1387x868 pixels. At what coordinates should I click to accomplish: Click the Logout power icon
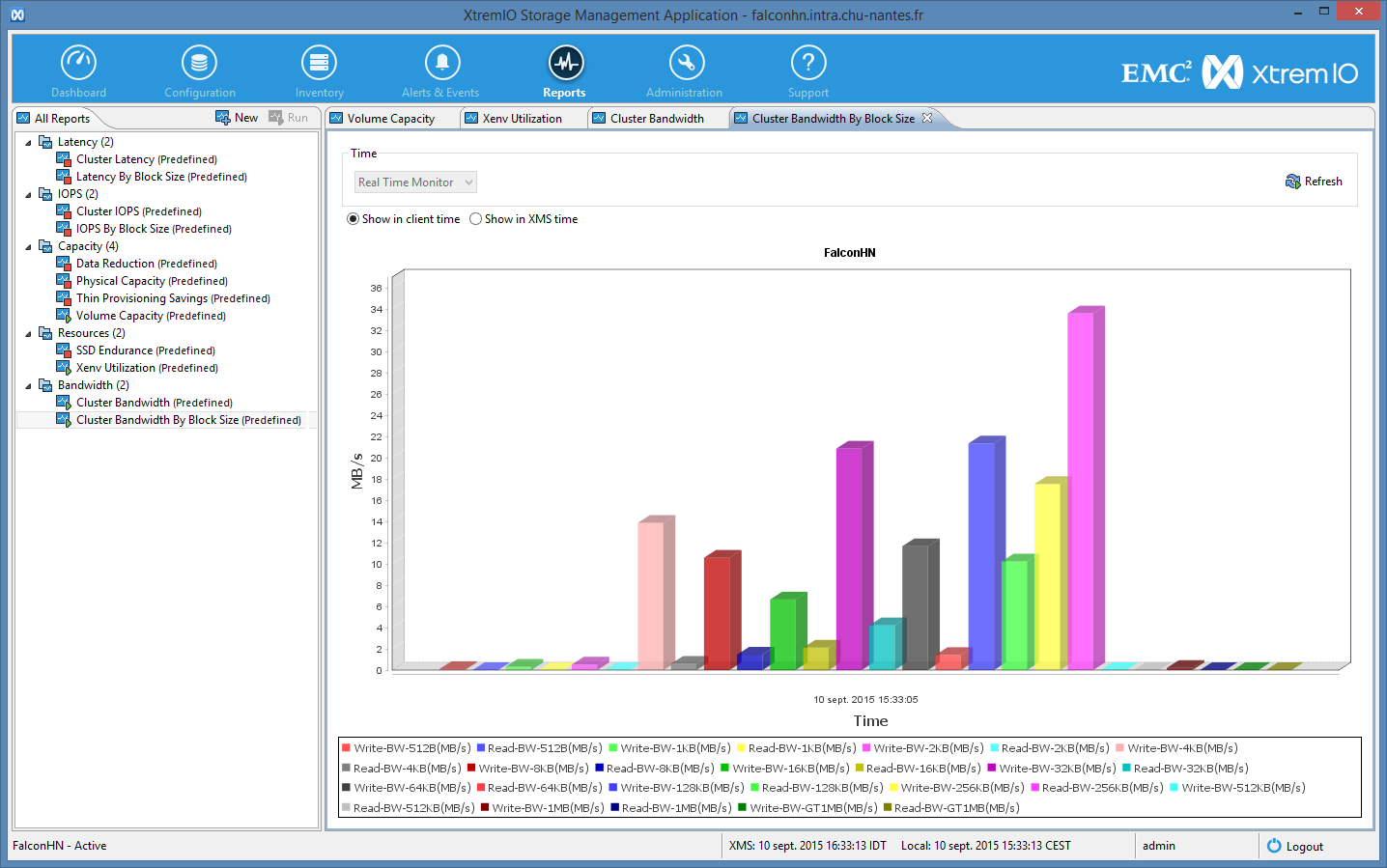point(1274,846)
